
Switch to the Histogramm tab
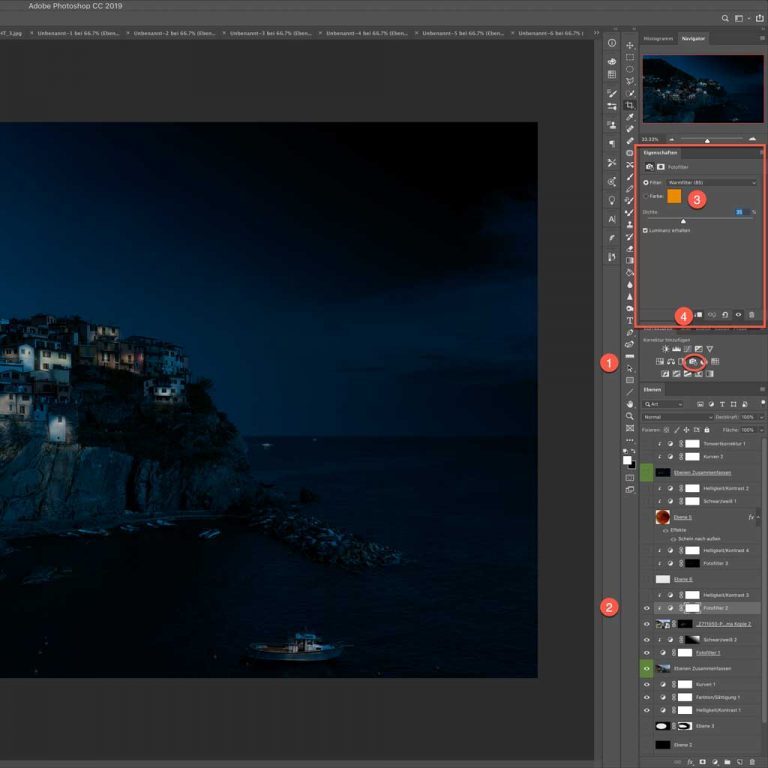(x=658, y=38)
